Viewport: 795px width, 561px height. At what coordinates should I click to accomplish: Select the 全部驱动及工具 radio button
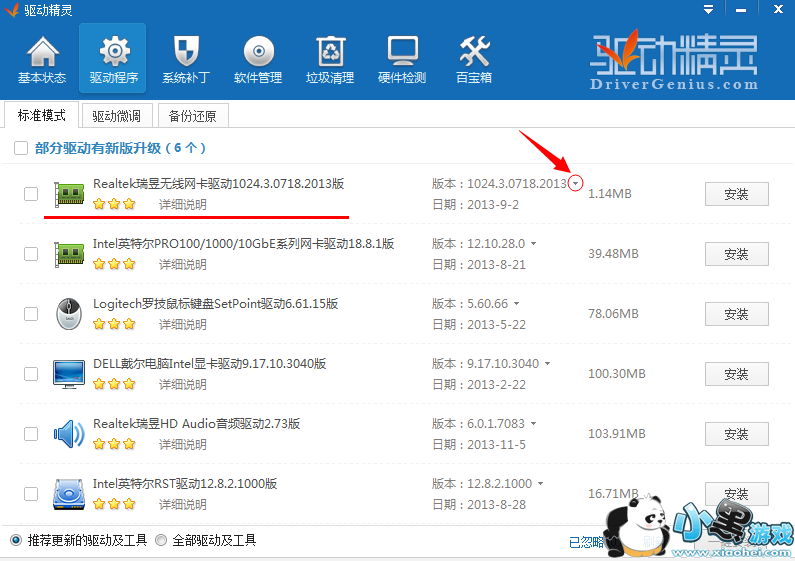pos(161,540)
